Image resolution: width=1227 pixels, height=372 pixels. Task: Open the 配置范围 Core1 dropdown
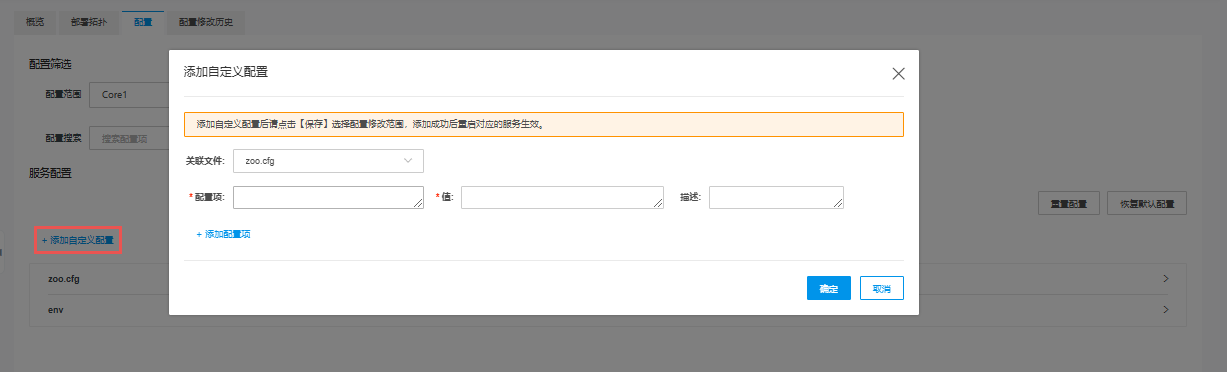[x=129, y=95]
